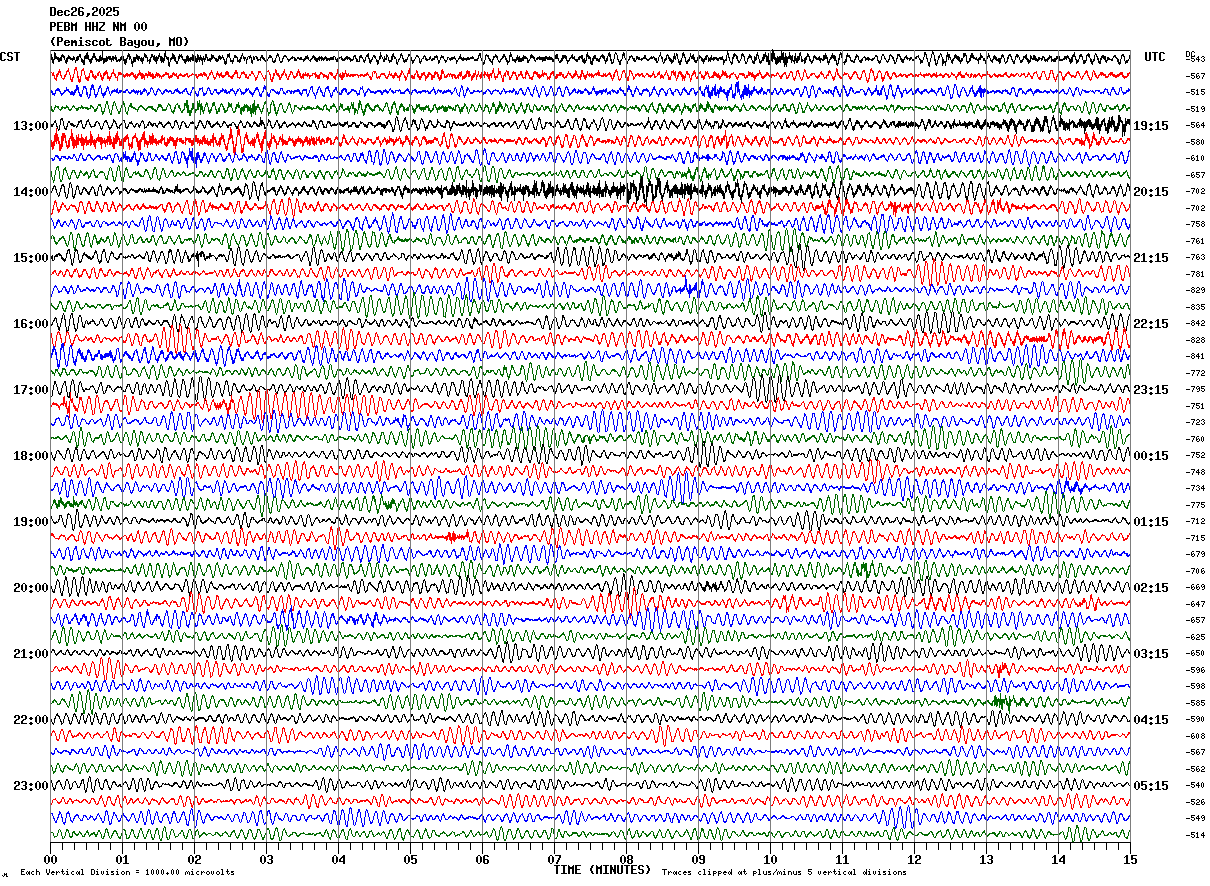The height and width of the screenshot is (886, 1210).
Task: Click the 02:15 UTC time label
Action: (1151, 588)
